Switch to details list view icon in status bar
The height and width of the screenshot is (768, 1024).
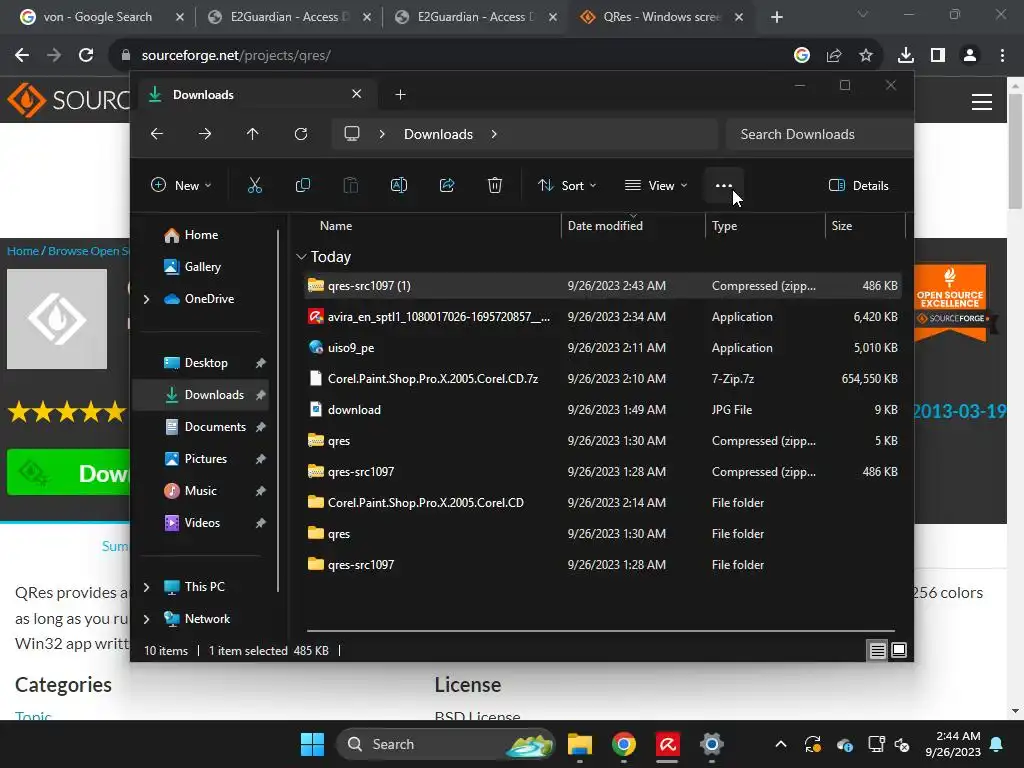[878, 650]
